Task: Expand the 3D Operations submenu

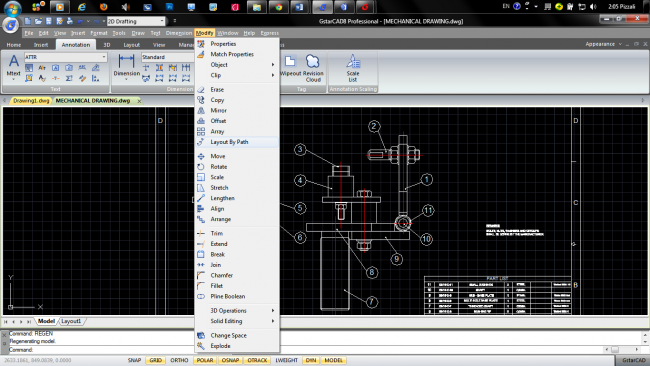Action: pyautogui.click(x=237, y=310)
